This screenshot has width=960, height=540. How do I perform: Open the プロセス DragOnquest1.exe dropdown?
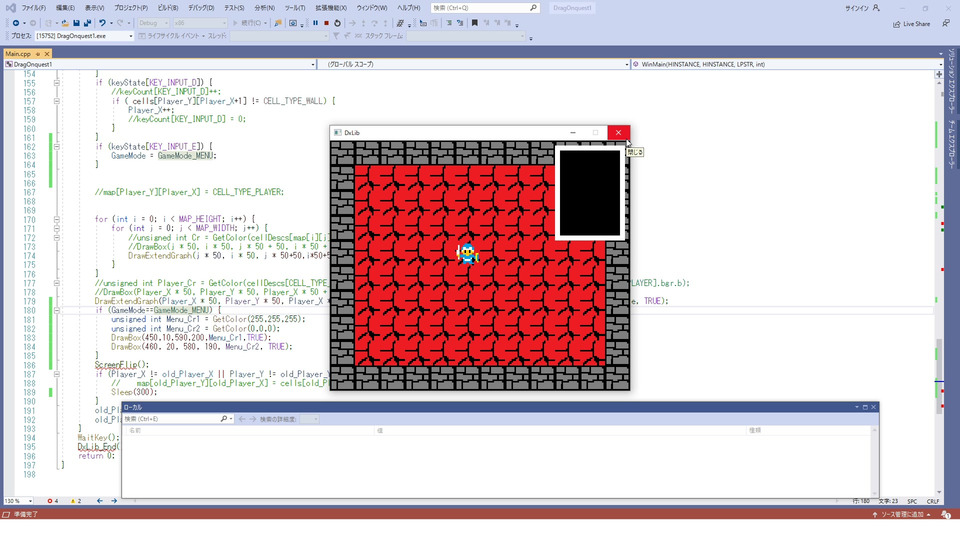[x=84, y=36]
